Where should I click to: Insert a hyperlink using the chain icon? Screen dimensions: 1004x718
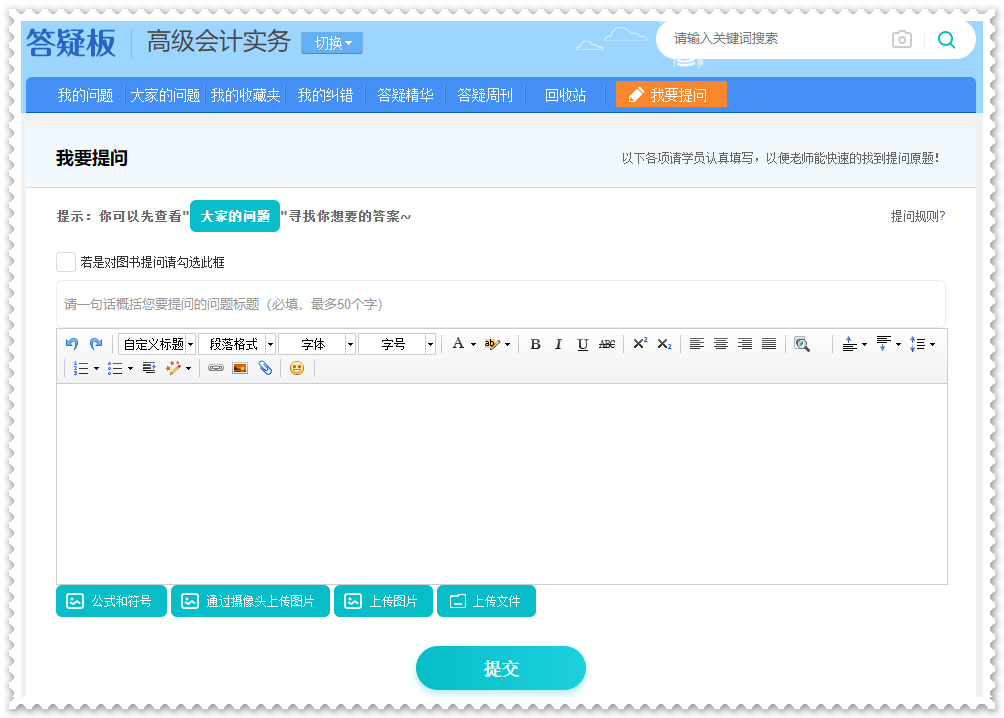click(213, 368)
